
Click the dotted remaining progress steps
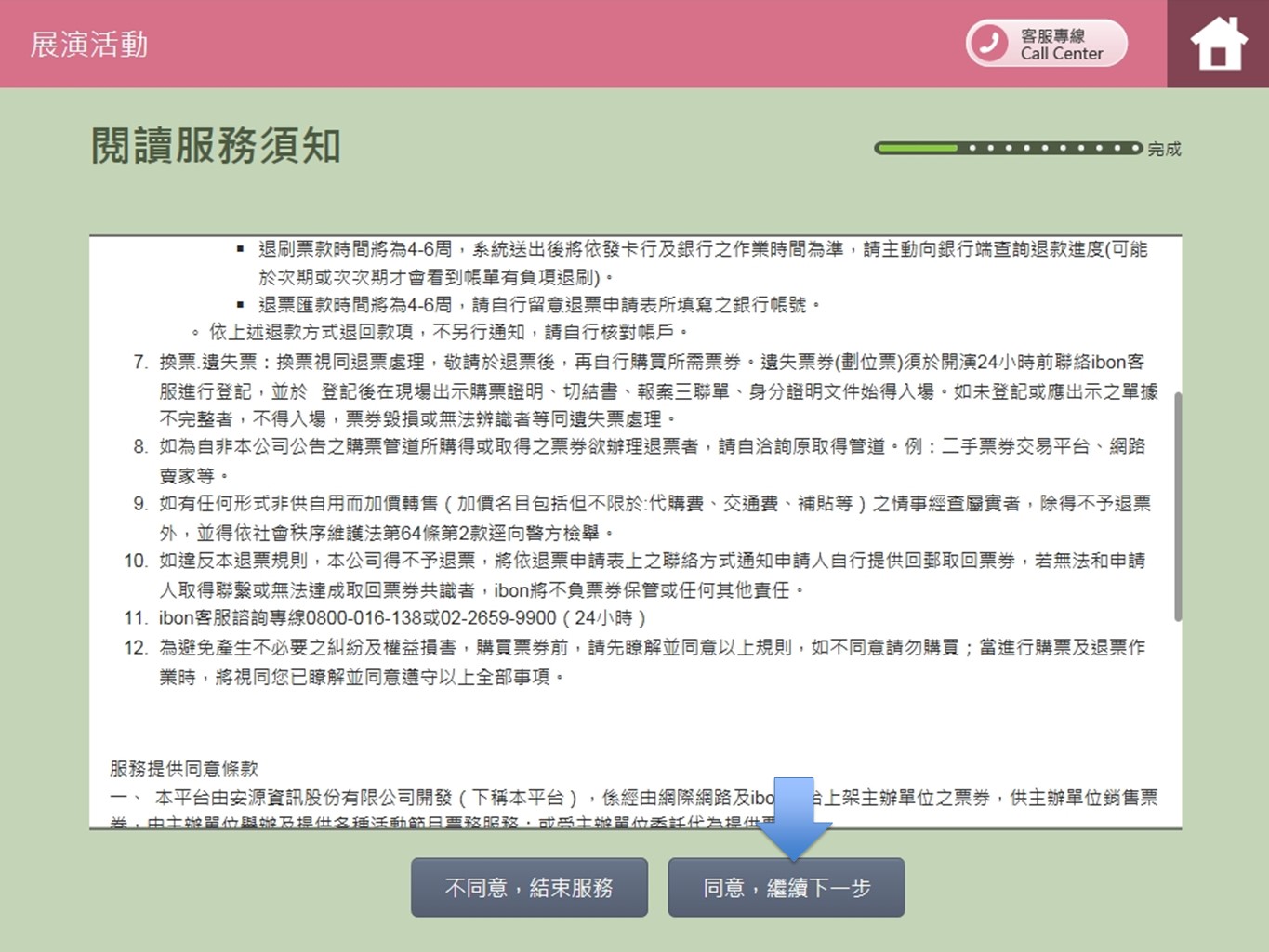coord(1051,148)
